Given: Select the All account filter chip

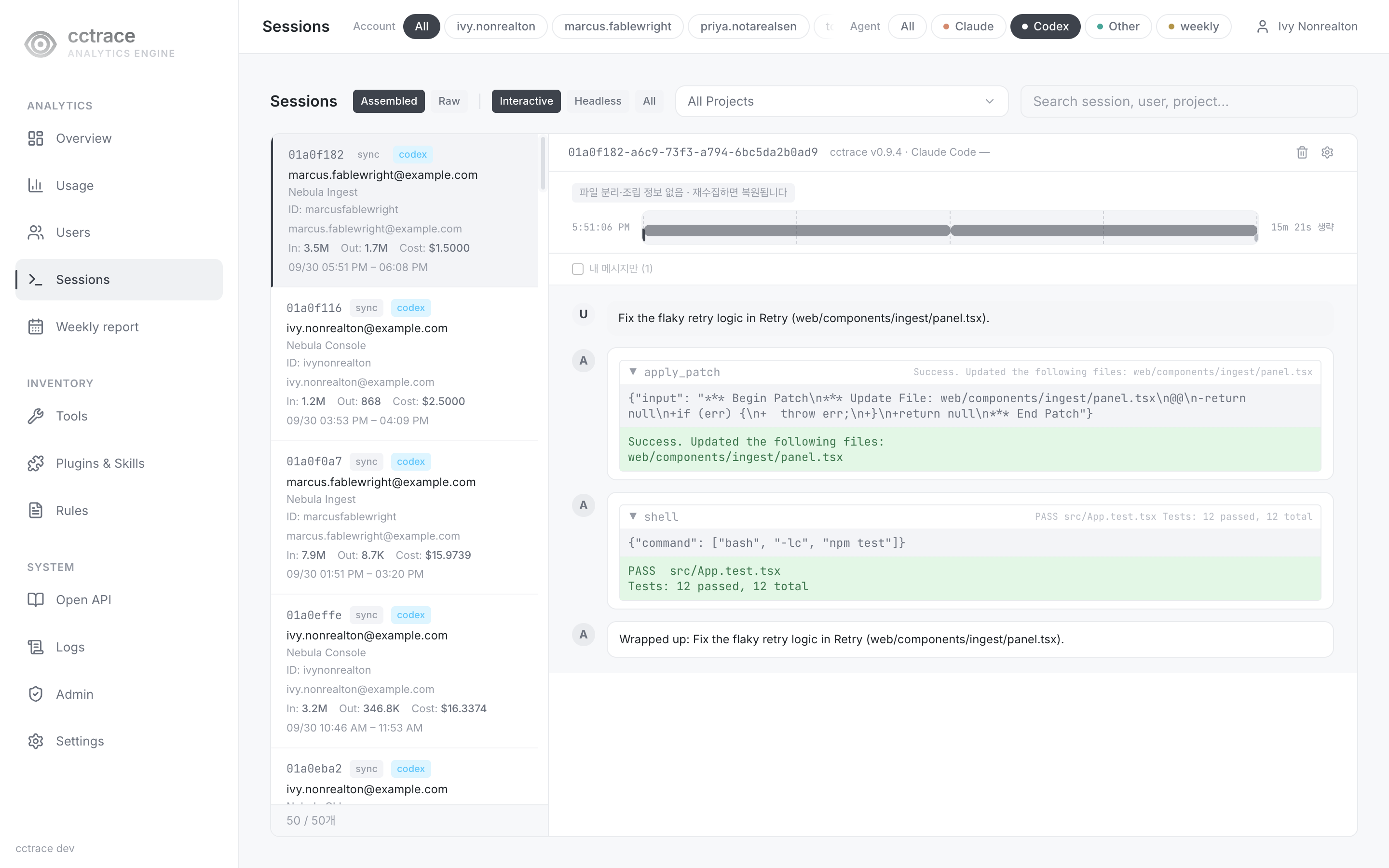Looking at the screenshot, I should pyautogui.click(x=422, y=27).
